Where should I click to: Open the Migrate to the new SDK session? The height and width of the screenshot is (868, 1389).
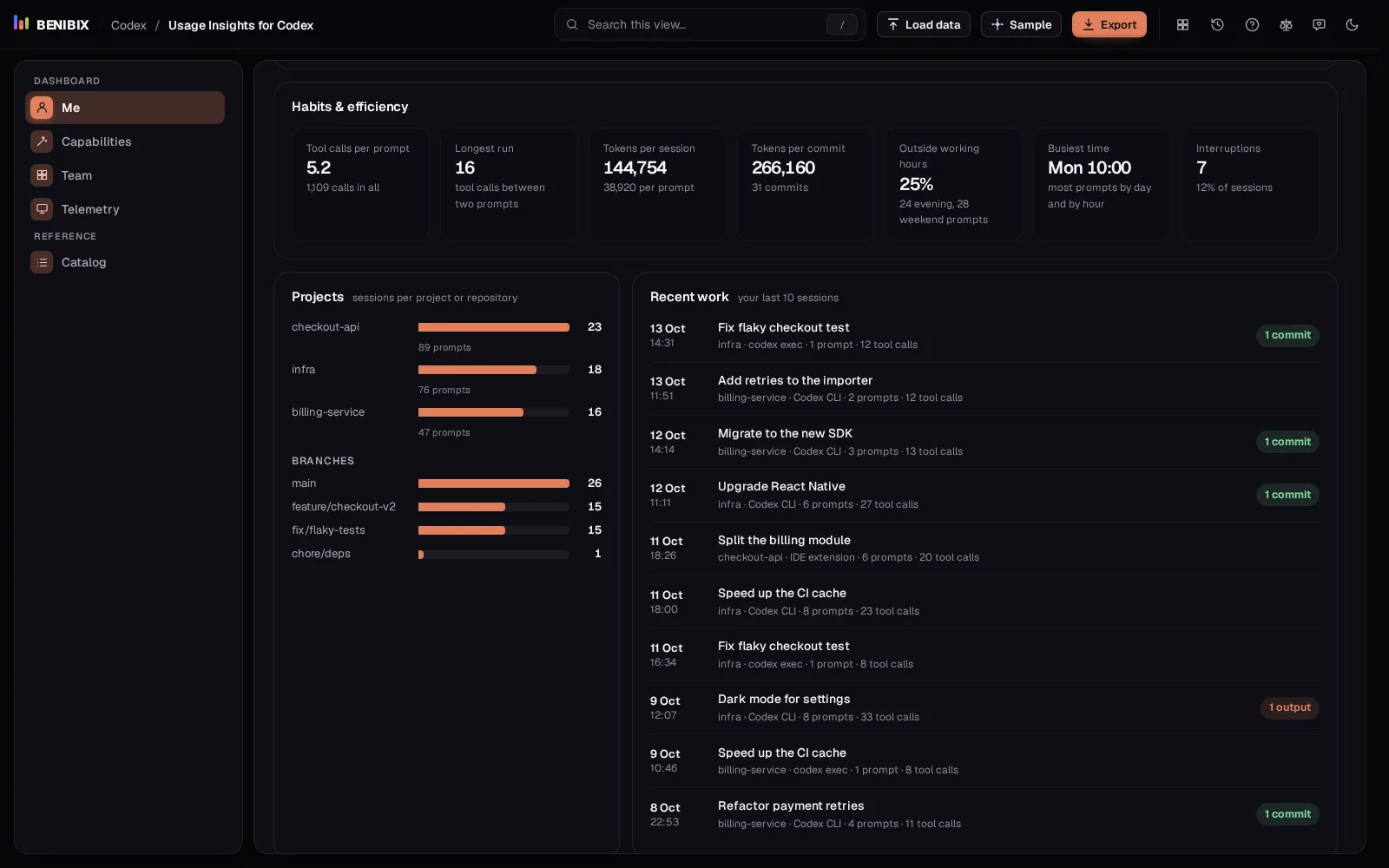(x=984, y=442)
